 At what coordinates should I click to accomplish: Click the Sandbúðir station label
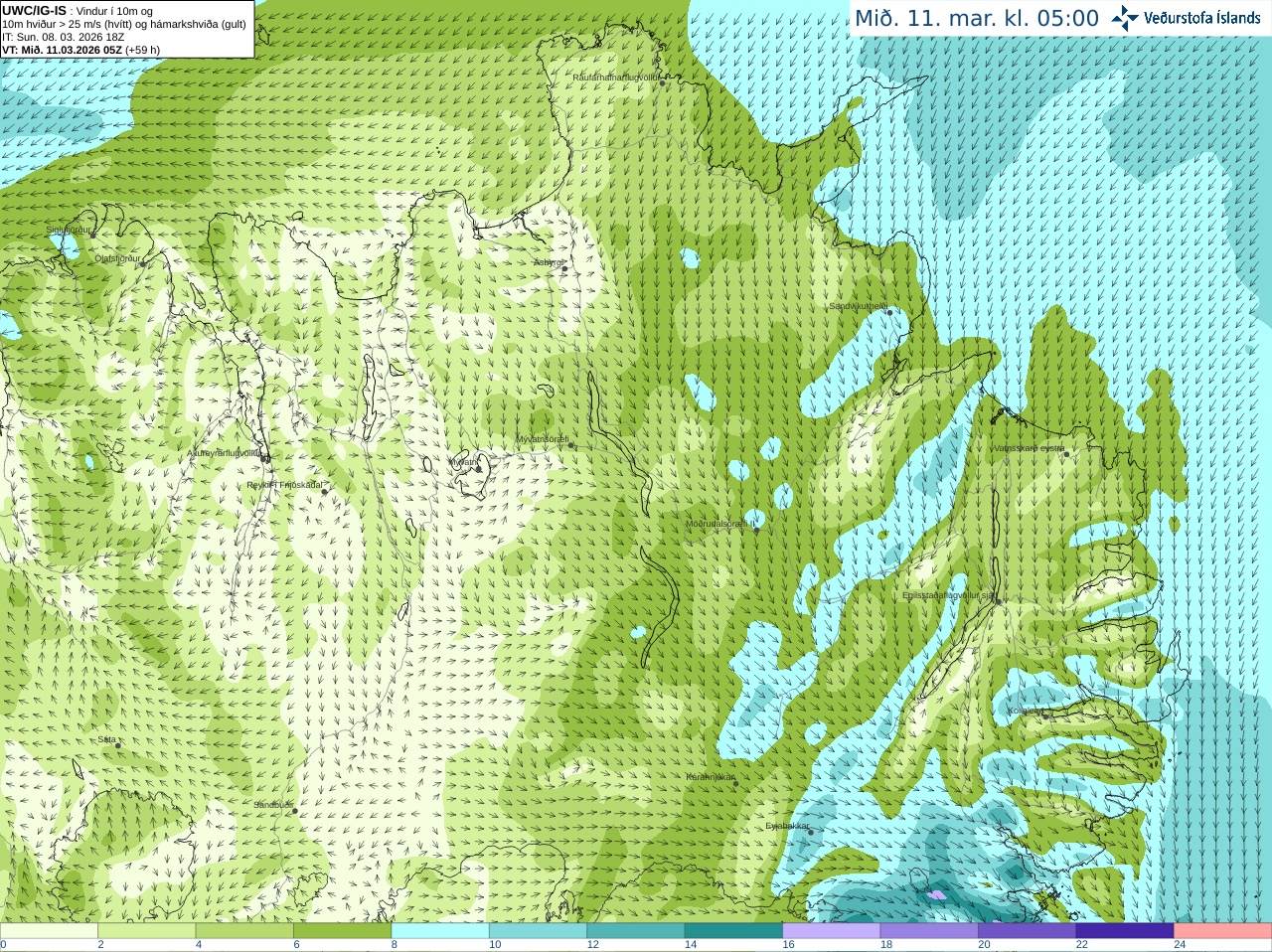pos(273,805)
